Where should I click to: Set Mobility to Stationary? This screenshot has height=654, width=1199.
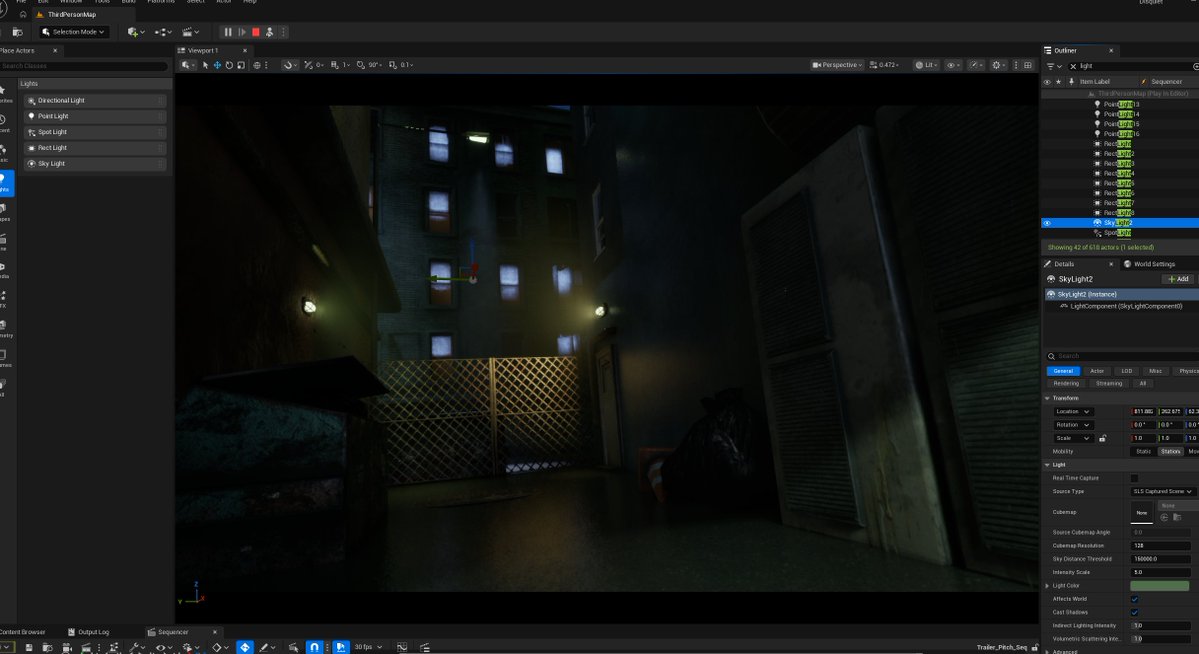[x=1170, y=451]
